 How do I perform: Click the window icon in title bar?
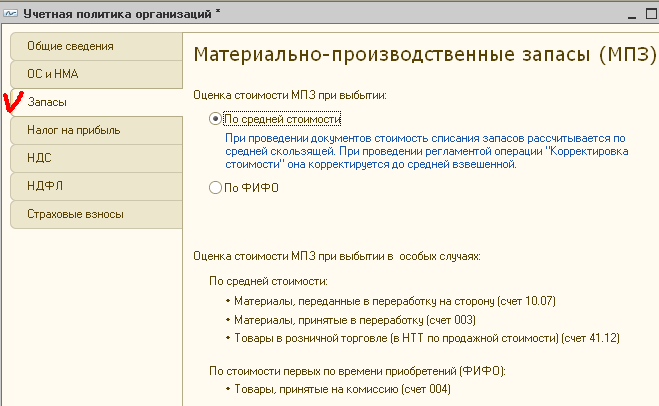(10, 14)
